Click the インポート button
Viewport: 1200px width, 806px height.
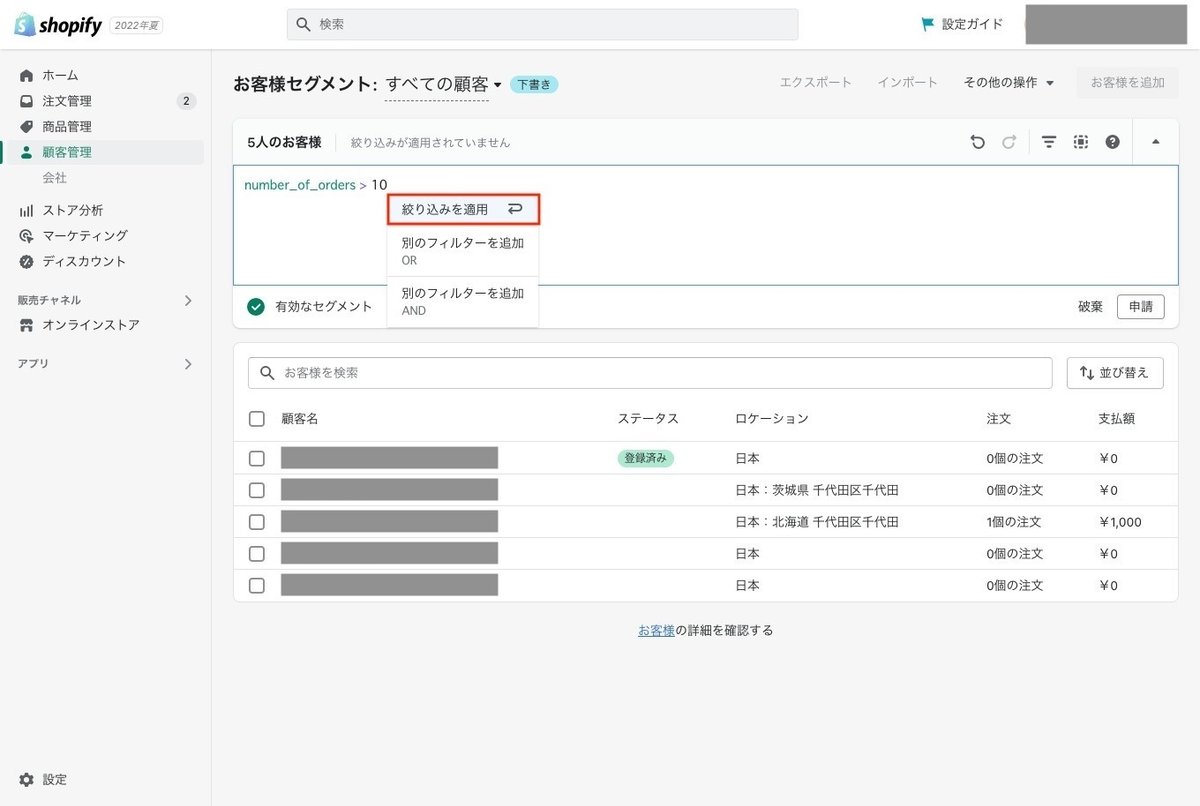pyautogui.click(x=908, y=83)
